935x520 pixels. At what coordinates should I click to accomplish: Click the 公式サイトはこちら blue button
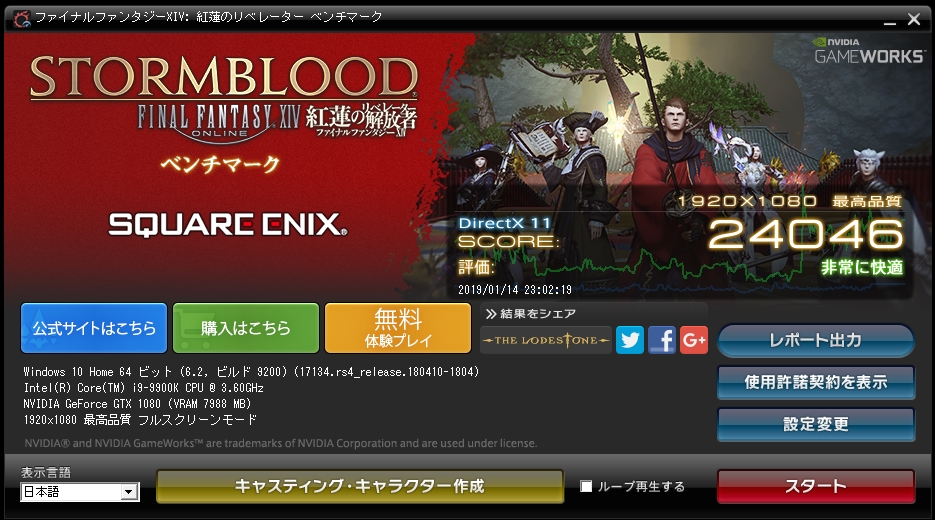(94, 328)
